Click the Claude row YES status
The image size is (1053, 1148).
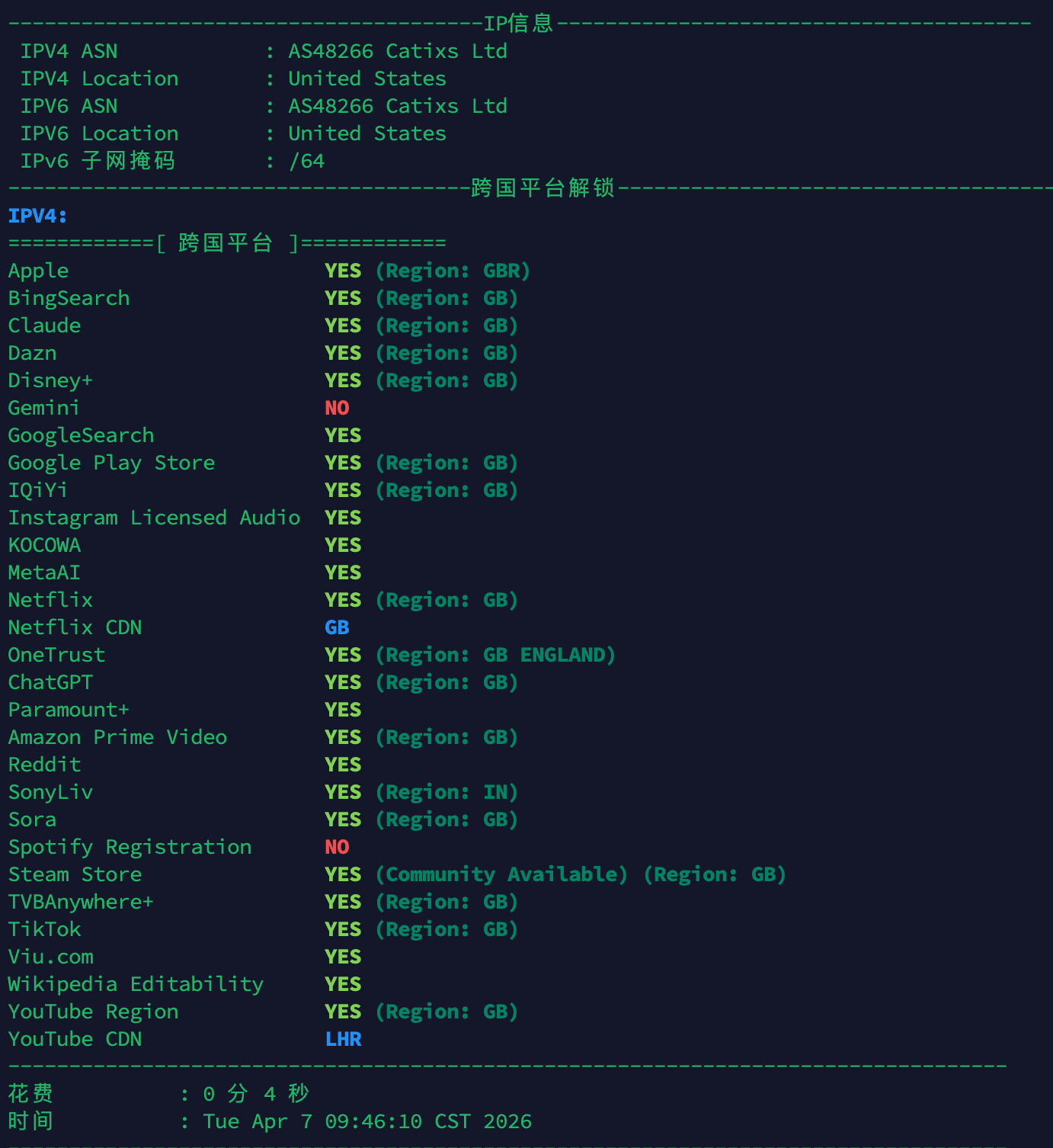pyautogui.click(x=343, y=325)
